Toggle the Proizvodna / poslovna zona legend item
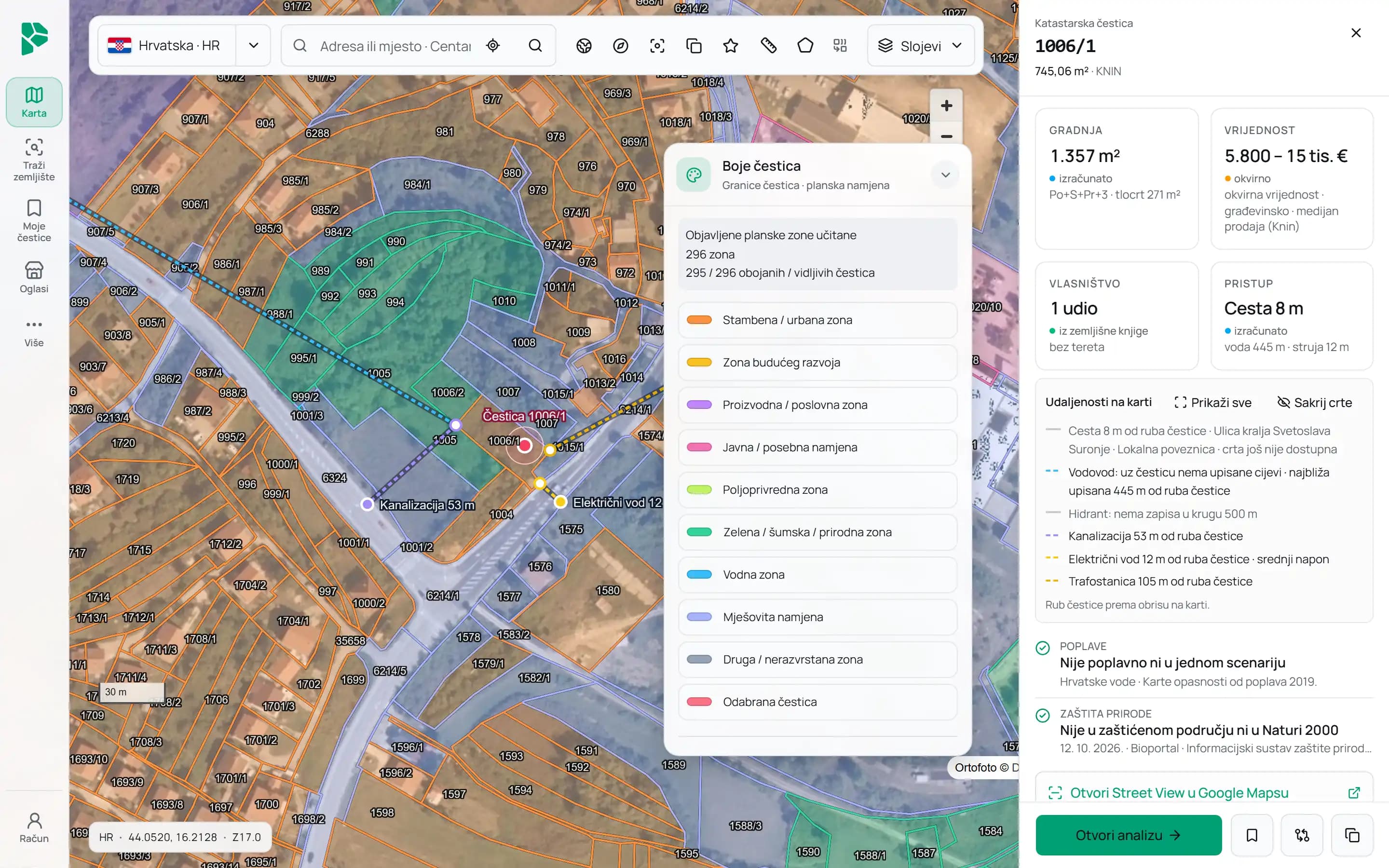 817,405
